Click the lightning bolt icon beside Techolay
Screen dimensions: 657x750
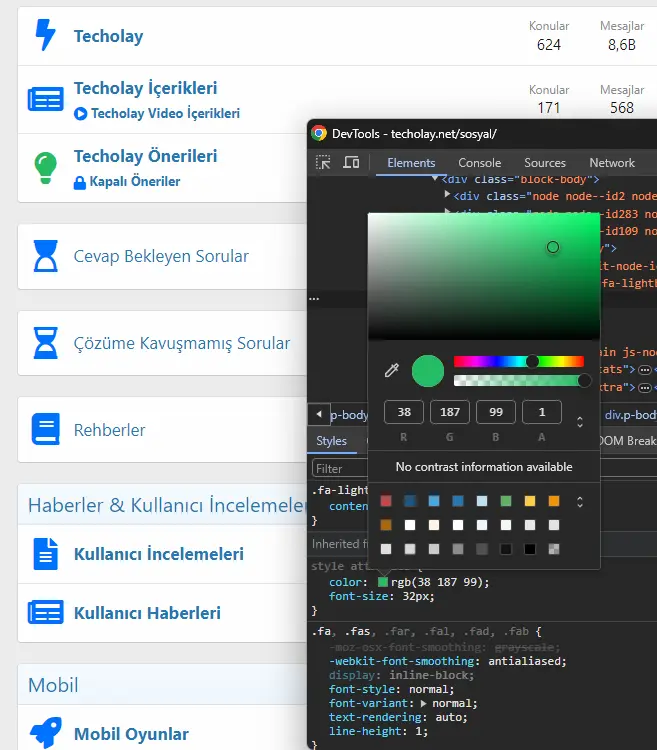click(45, 35)
